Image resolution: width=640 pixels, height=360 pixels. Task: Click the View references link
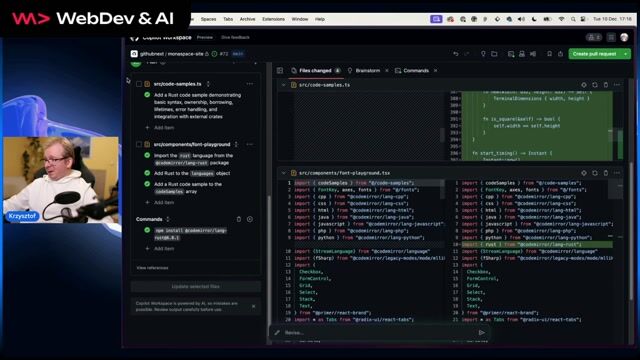point(152,268)
